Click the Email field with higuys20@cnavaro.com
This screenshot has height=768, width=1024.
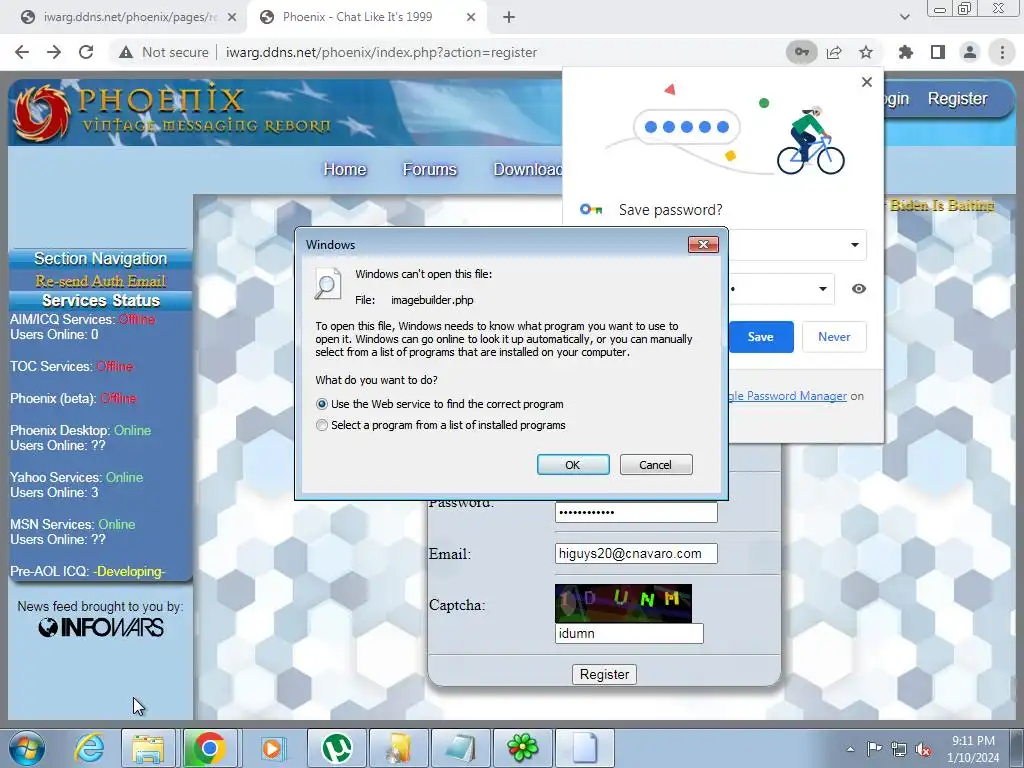click(636, 554)
